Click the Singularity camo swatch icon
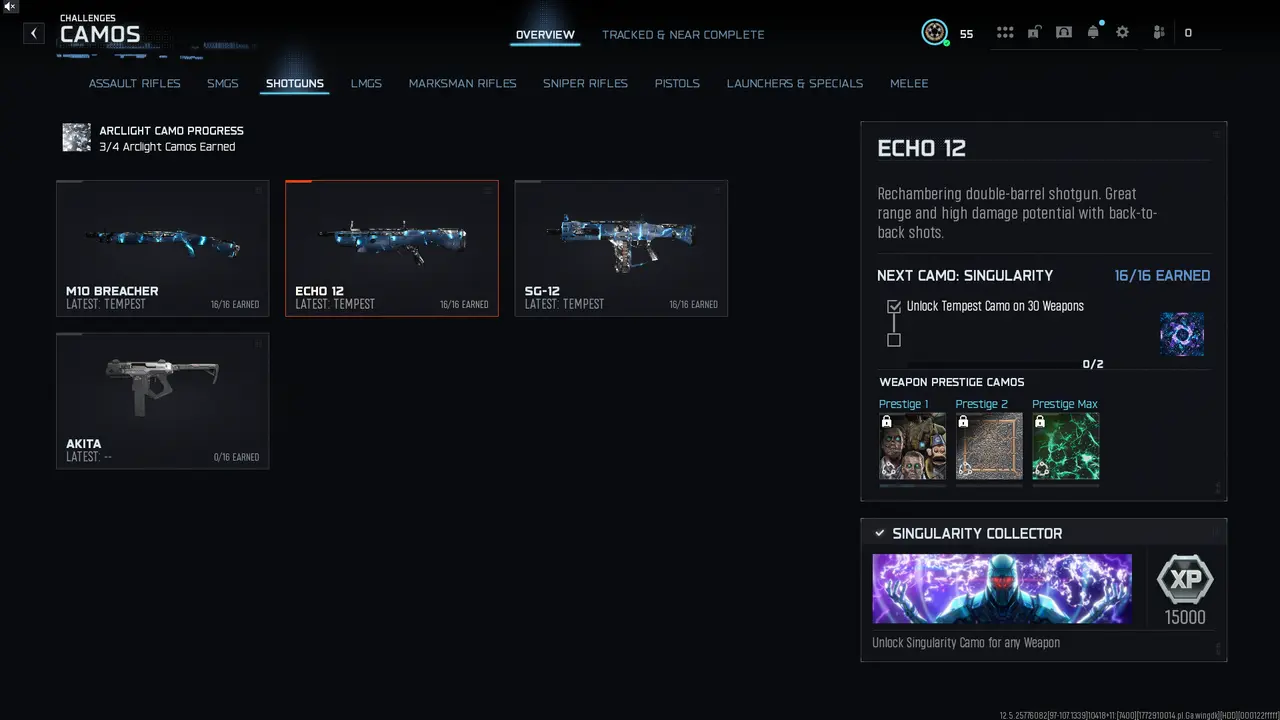This screenshot has height=720, width=1280. pyautogui.click(x=1182, y=334)
